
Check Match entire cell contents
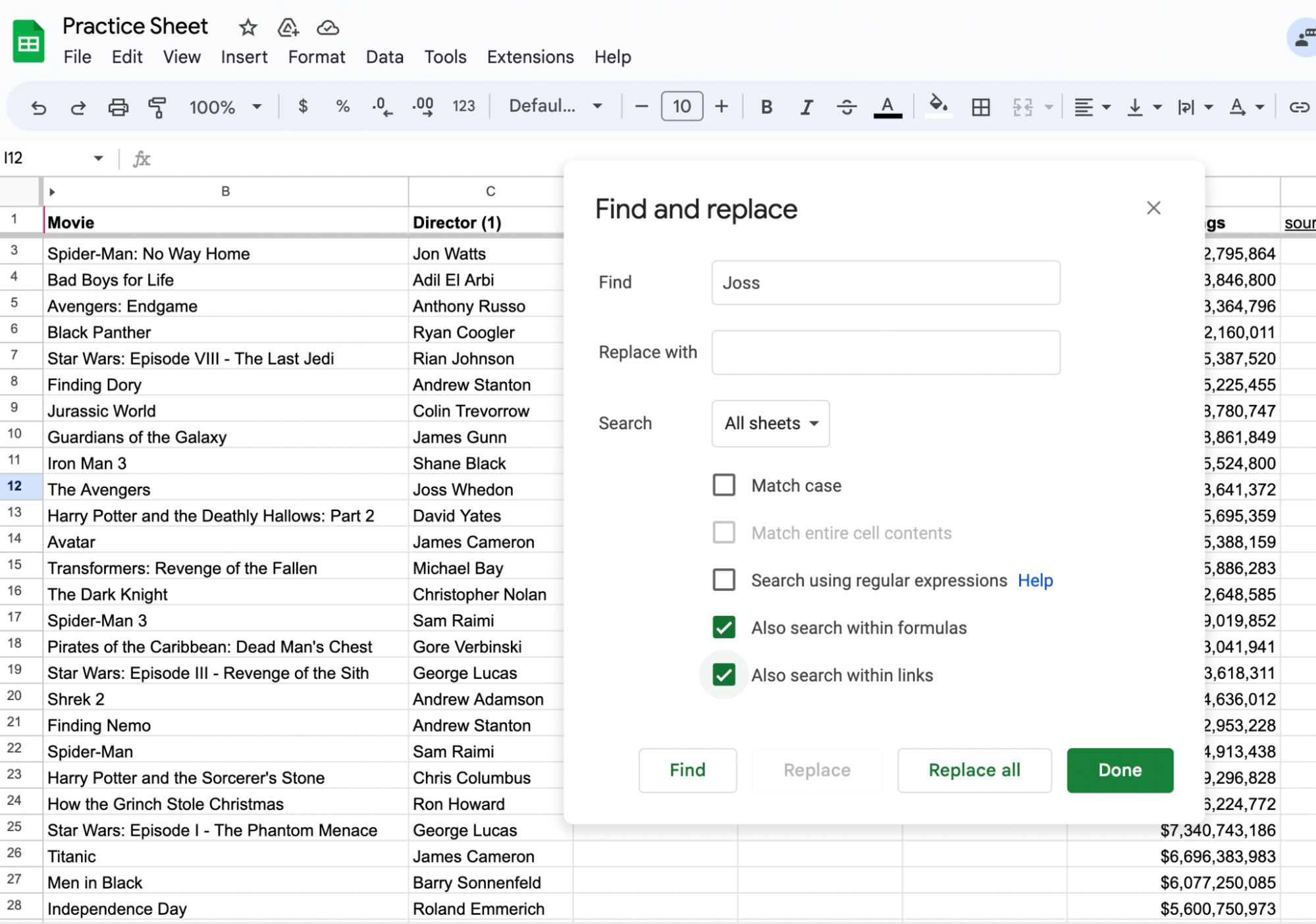click(724, 533)
